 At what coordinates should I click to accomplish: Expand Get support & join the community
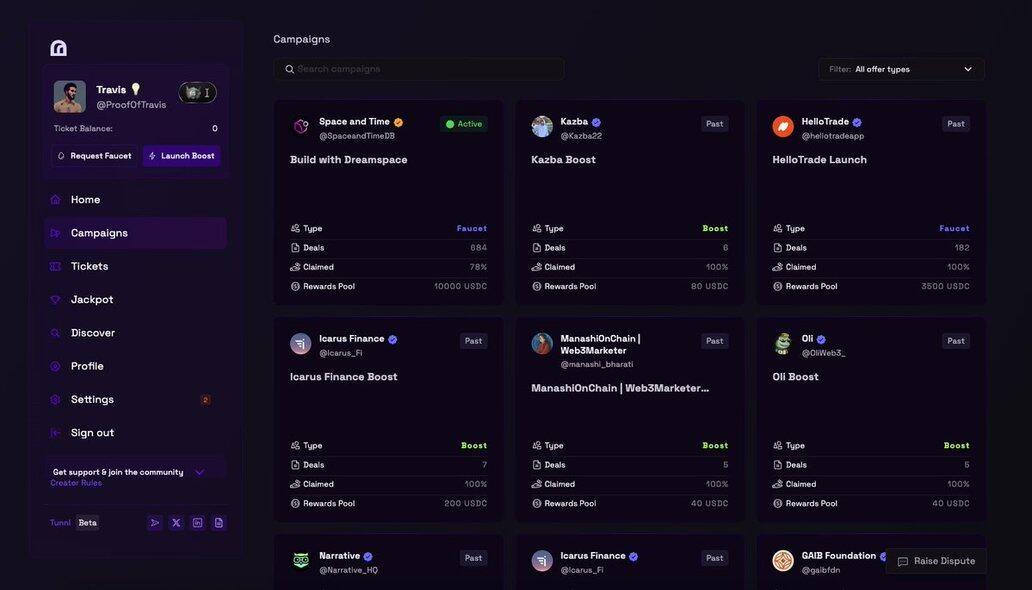tap(199, 472)
